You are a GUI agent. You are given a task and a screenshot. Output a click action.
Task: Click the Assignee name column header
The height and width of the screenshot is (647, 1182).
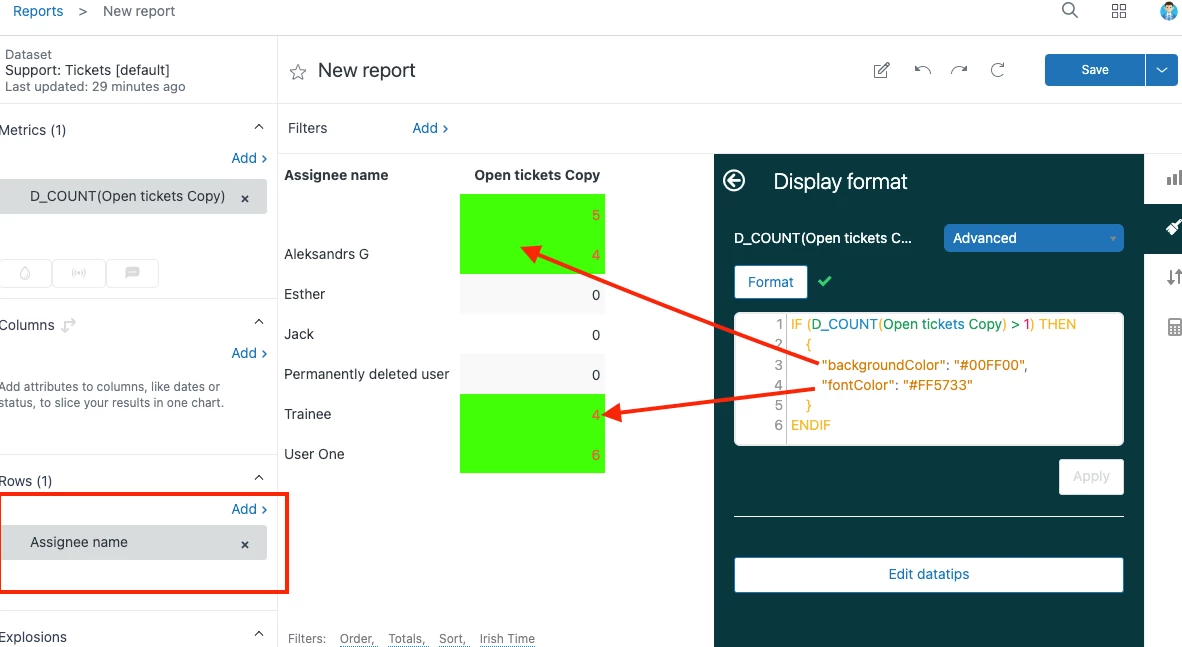tap(336, 175)
